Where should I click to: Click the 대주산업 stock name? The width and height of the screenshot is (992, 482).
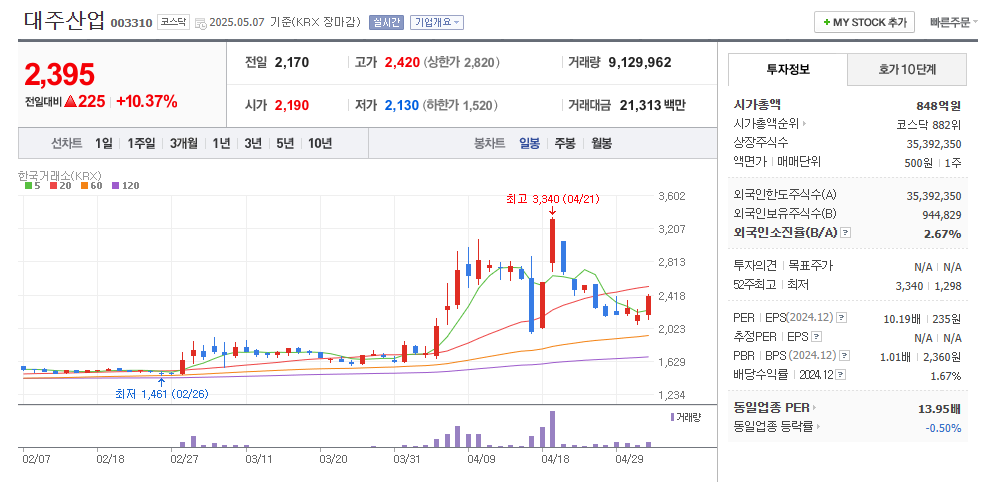pyautogui.click(x=65, y=21)
